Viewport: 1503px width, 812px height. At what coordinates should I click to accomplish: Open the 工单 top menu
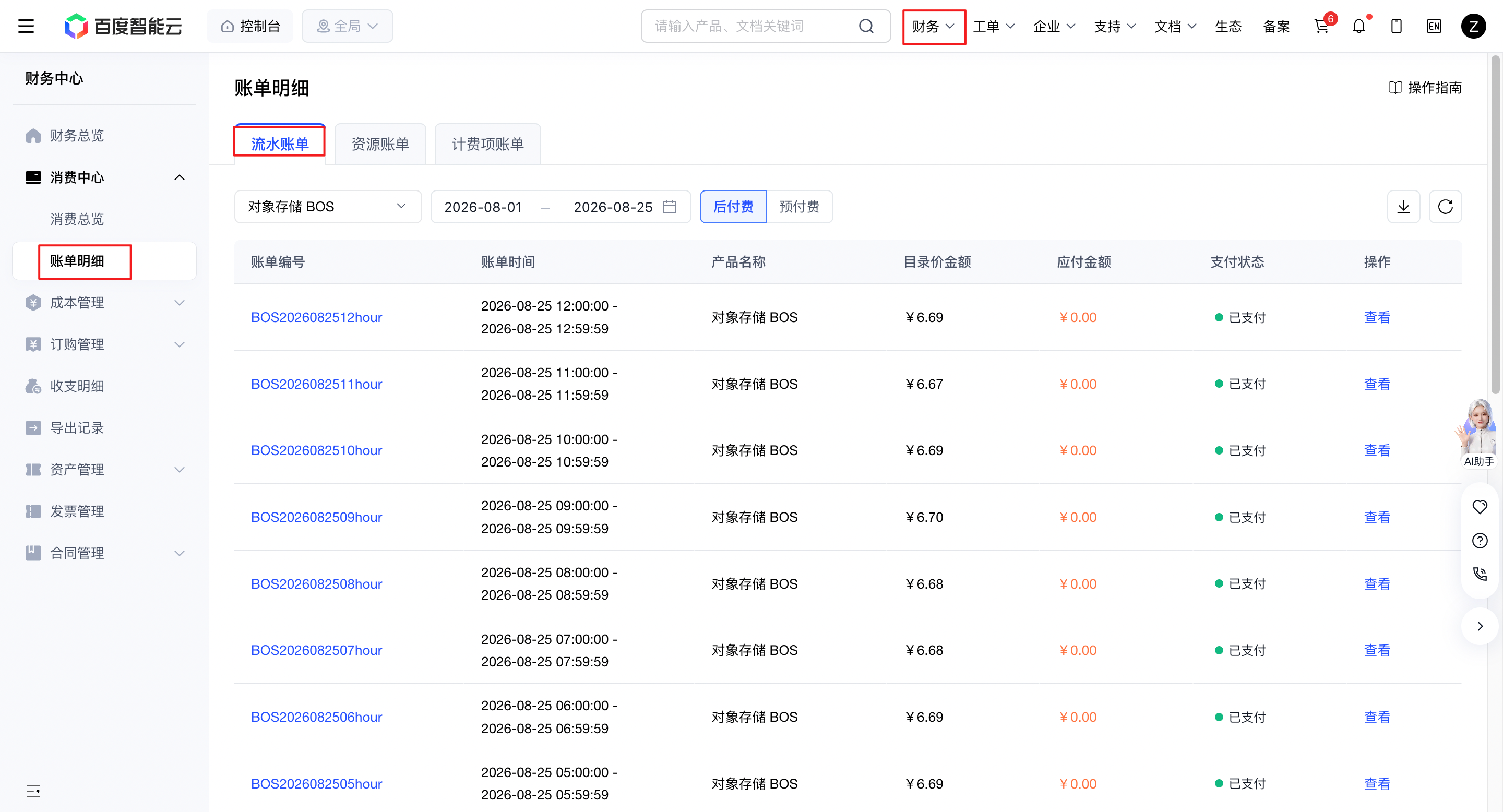coord(994,26)
